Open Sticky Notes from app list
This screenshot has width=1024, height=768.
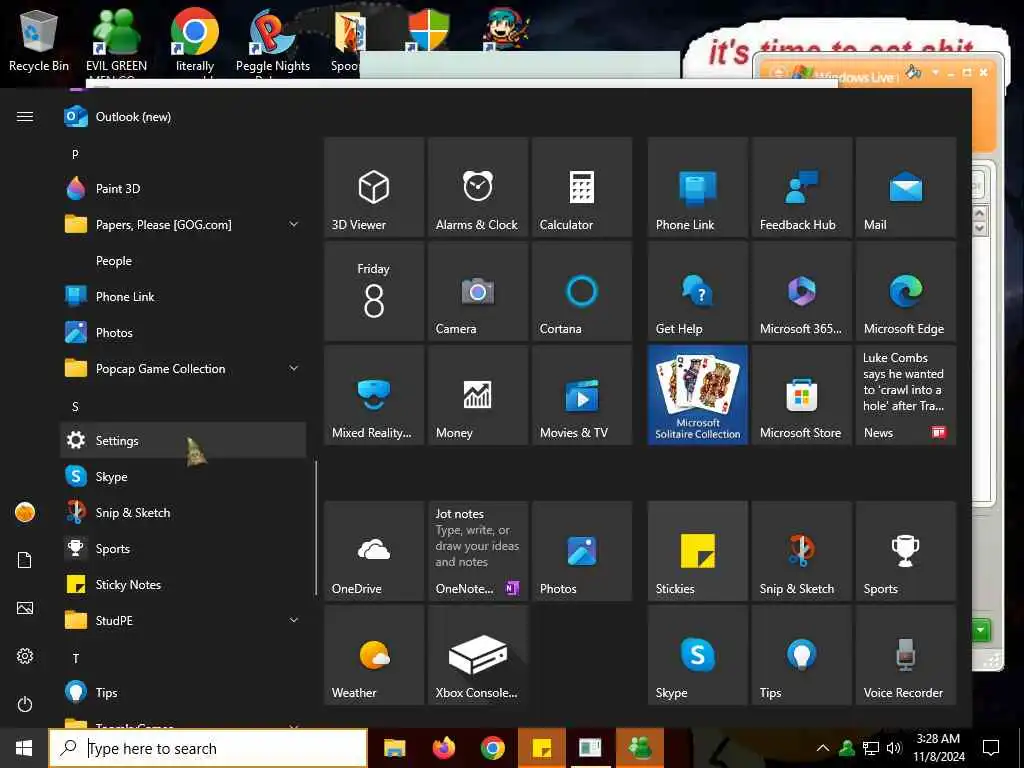click(183, 584)
